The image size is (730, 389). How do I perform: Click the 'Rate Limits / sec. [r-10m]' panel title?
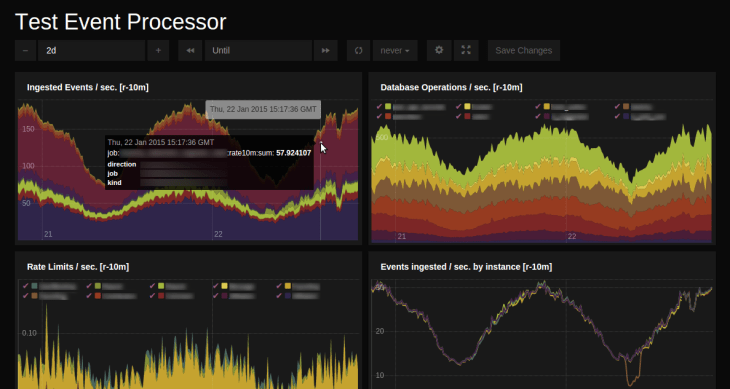point(78,267)
